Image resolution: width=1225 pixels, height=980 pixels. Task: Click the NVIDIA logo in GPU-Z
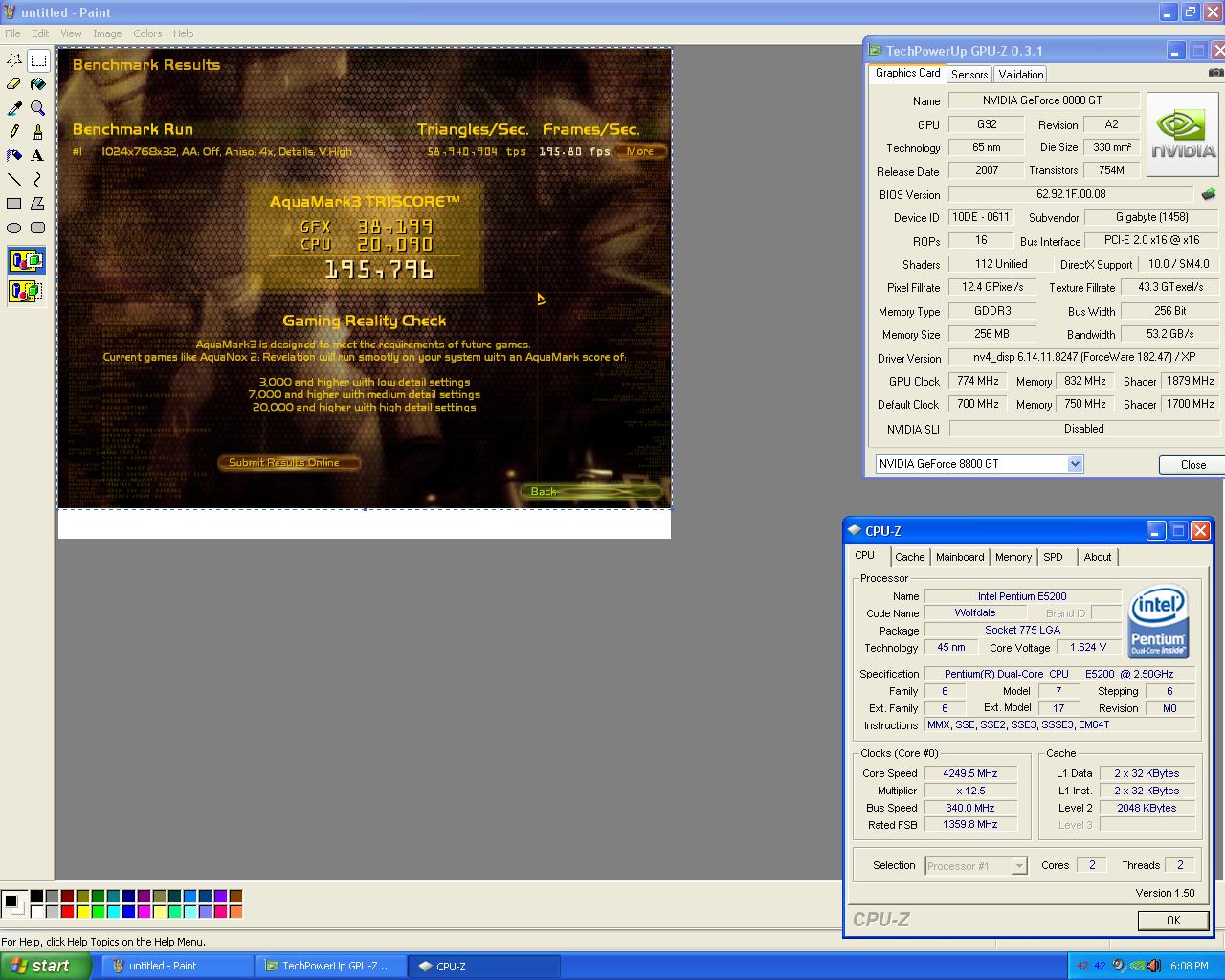[1183, 135]
